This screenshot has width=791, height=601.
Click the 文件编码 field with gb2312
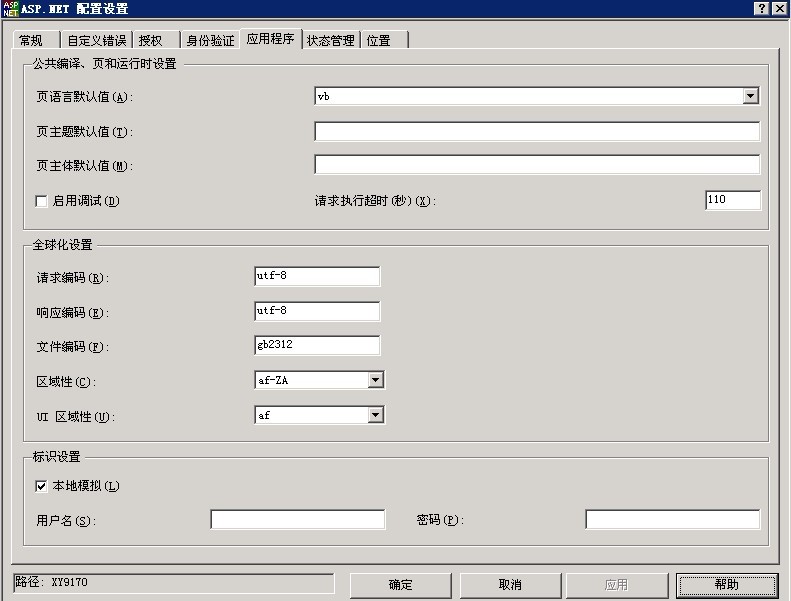click(317, 345)
